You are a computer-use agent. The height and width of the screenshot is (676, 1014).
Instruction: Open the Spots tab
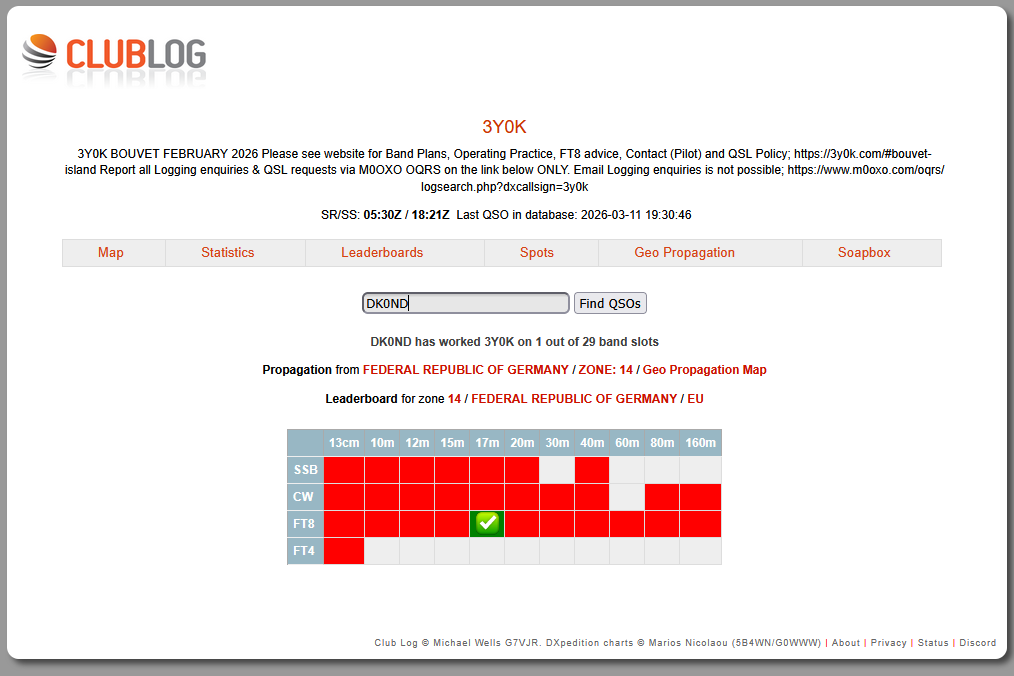537,253
